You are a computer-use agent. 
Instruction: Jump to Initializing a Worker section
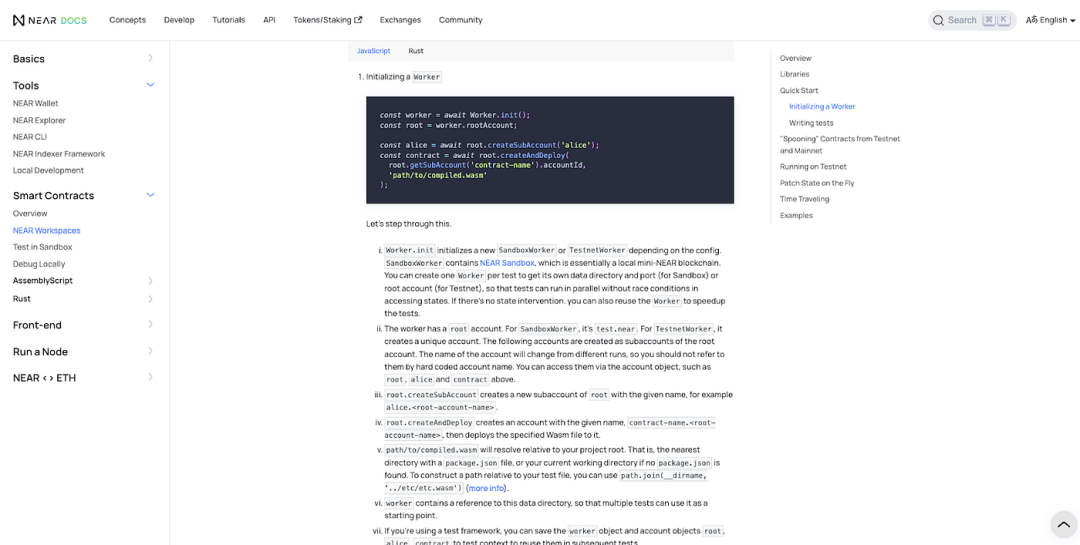point(822,107)
